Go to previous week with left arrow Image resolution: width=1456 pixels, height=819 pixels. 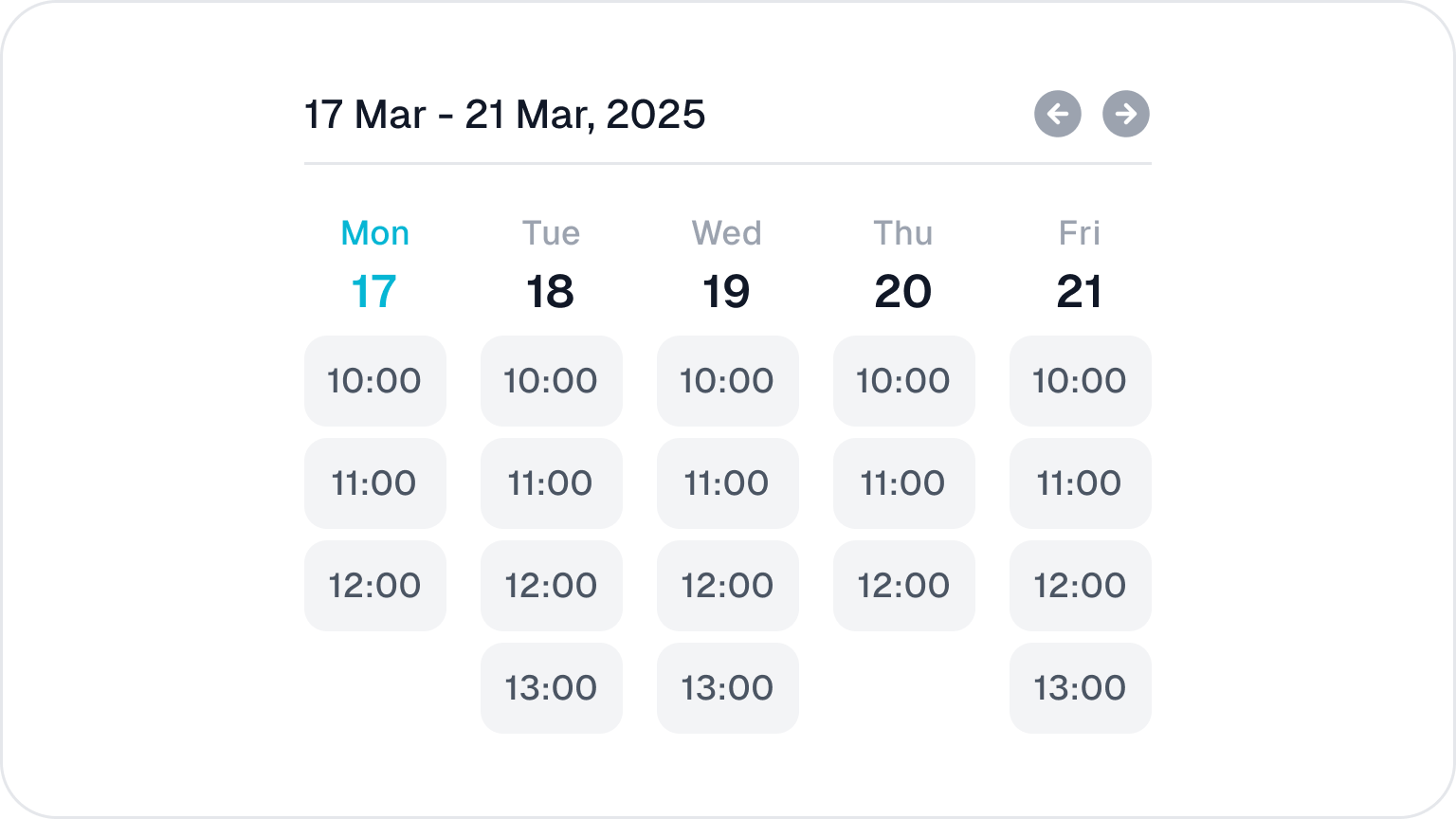(1058, 115)
